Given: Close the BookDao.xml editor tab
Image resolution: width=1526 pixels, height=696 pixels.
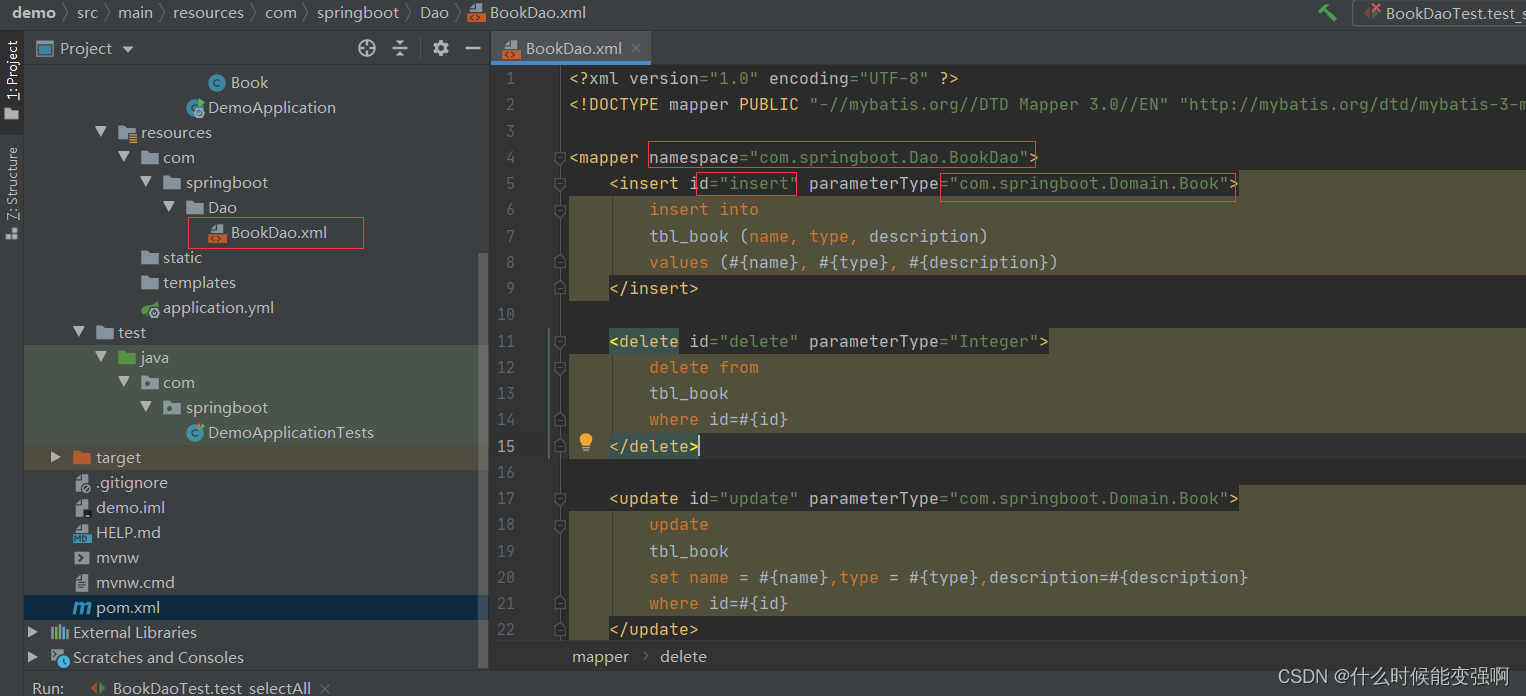Looking at the screenshot, I should pyautogui.click(x=636, y=48).
